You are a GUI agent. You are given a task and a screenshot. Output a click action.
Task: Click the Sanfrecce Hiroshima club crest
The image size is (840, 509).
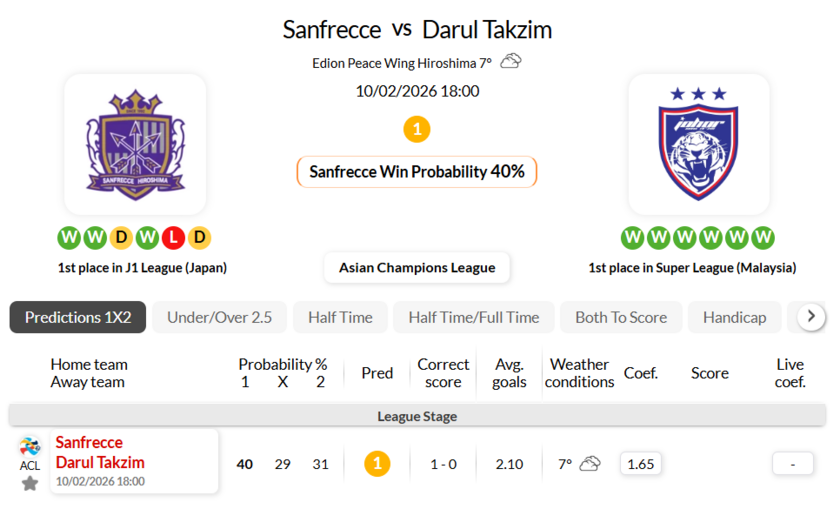135,145
